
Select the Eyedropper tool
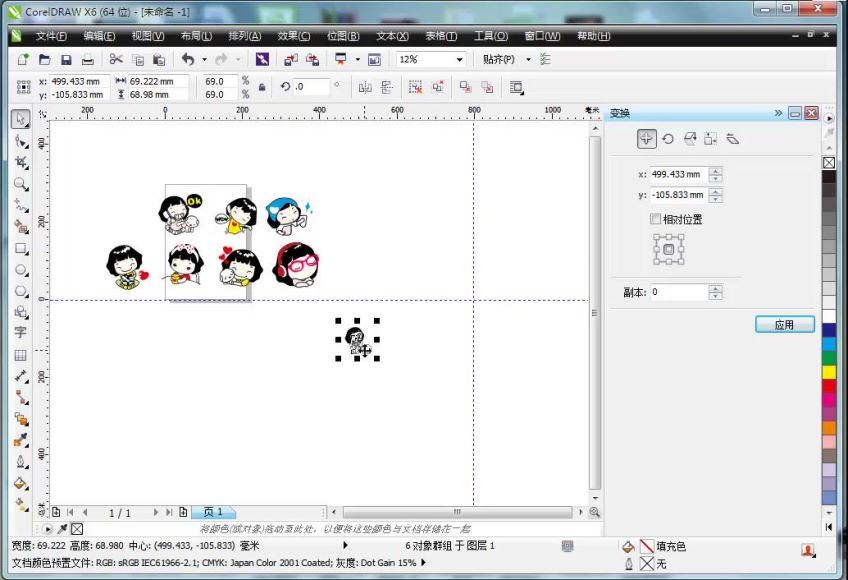coord(21,440)
